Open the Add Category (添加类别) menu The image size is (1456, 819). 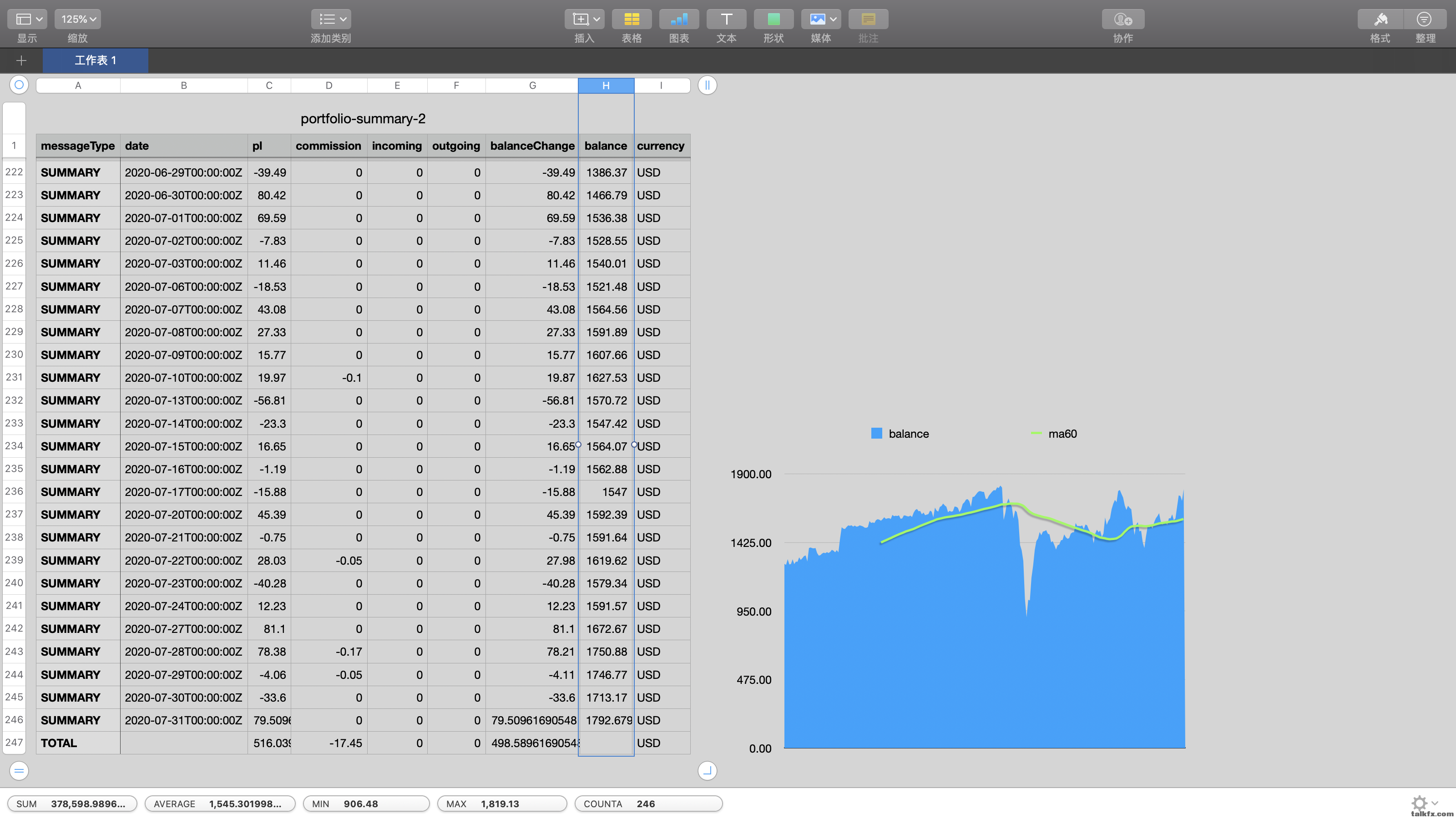331,19
